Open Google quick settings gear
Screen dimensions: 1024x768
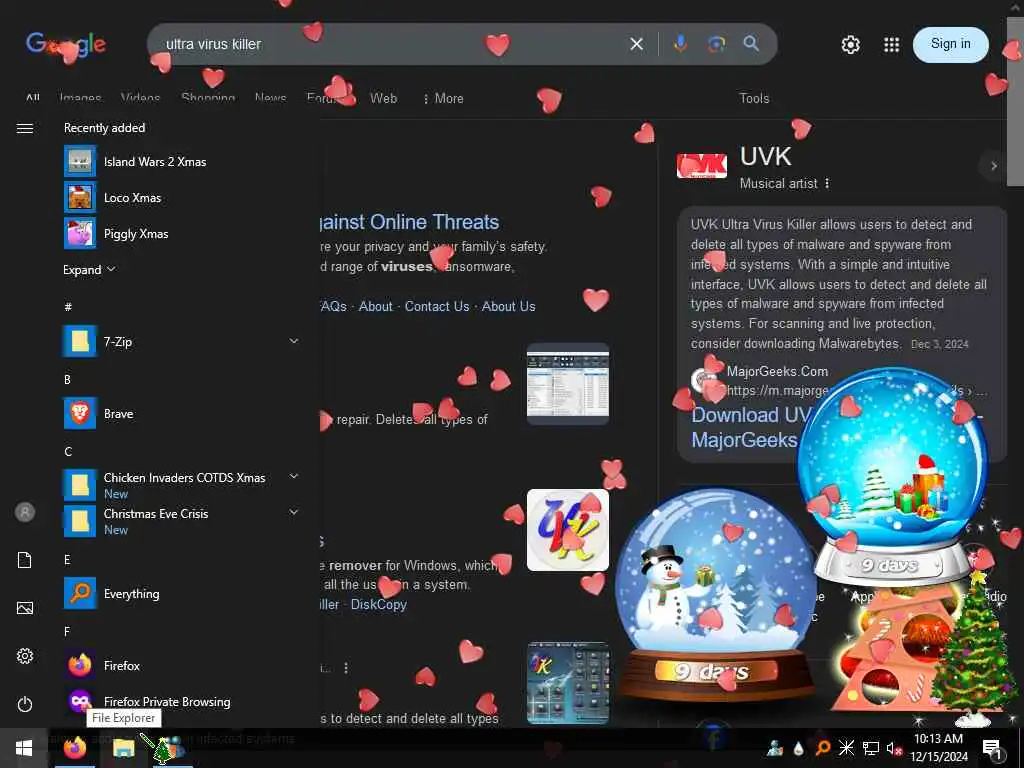click(850, 44)
